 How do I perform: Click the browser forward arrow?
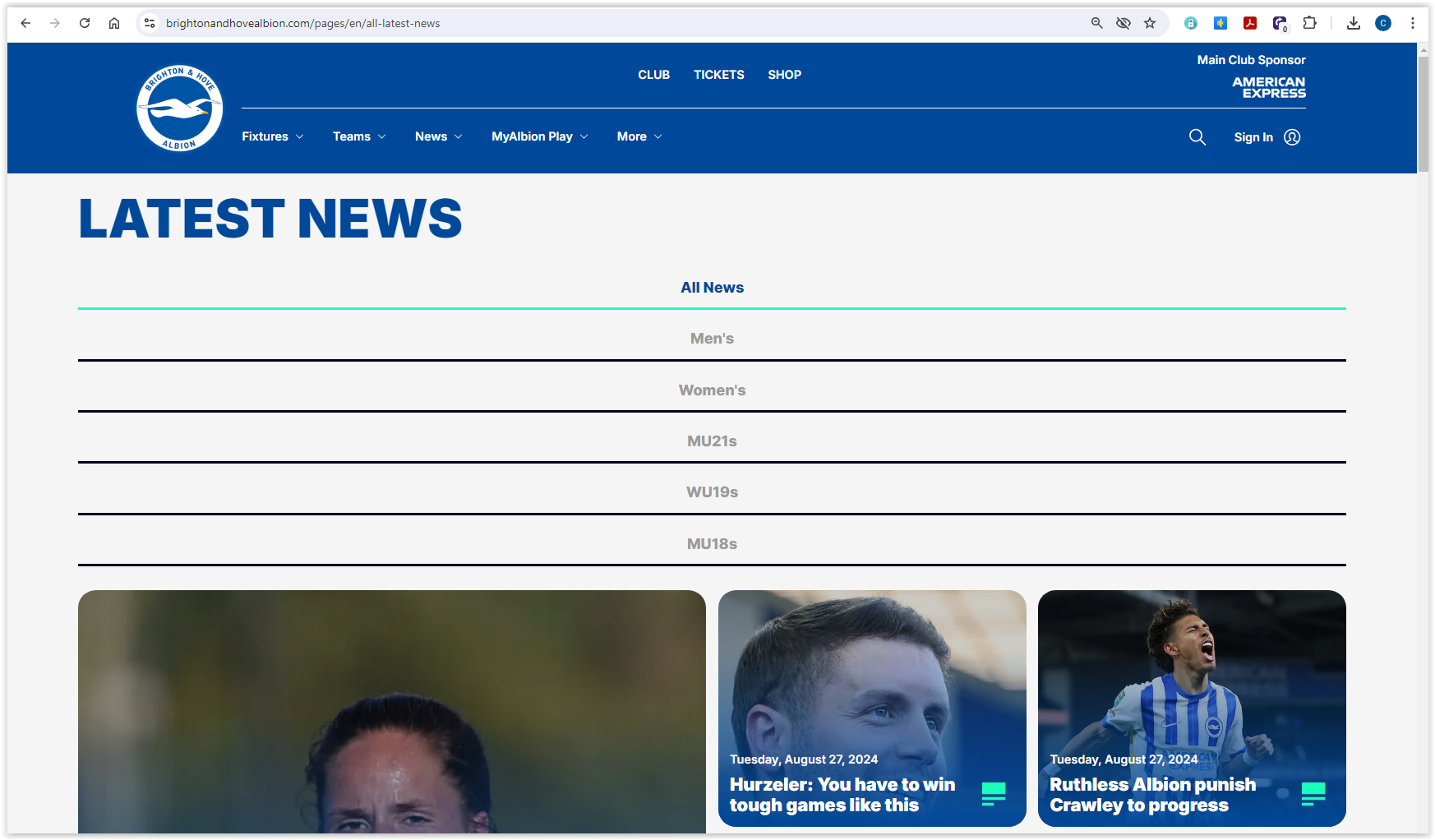(55, 23)
